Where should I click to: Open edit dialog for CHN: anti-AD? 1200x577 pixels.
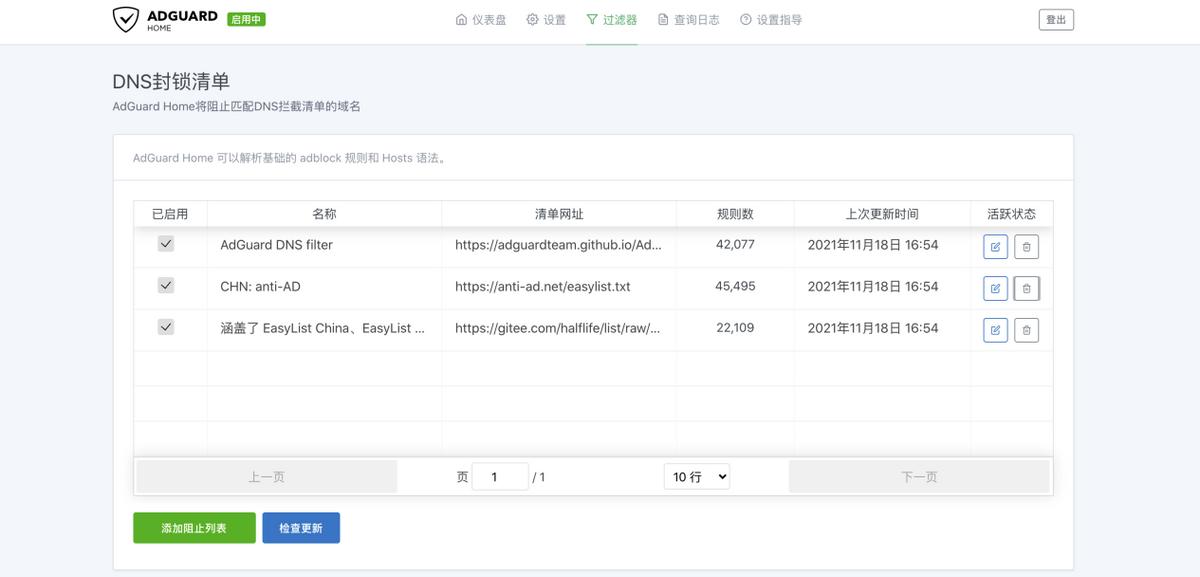[x=995, y=287]
